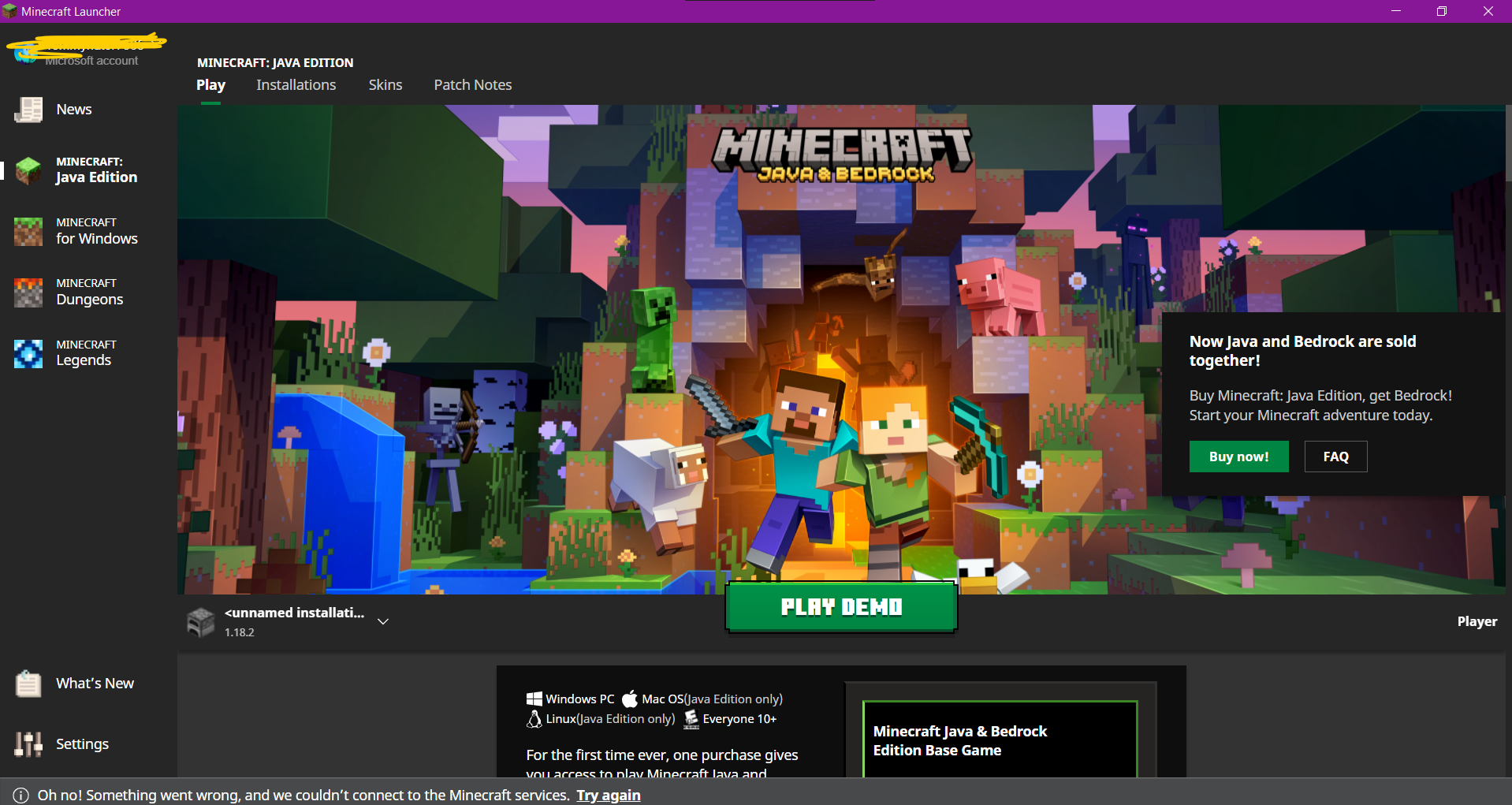The height and width of the screenshot is (805, 1512).
Task: Open the unnamed installation 1.18.2 selector
Action: click(x=293, y=621)
